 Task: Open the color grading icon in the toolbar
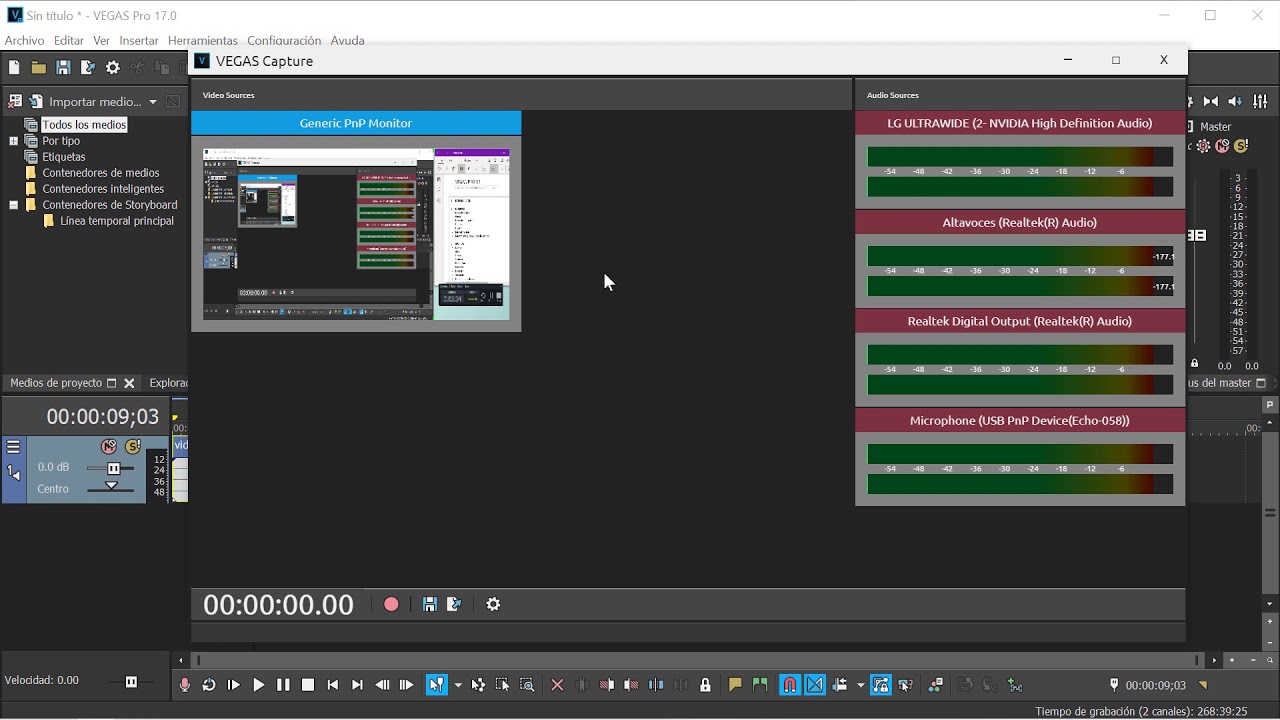935,685
